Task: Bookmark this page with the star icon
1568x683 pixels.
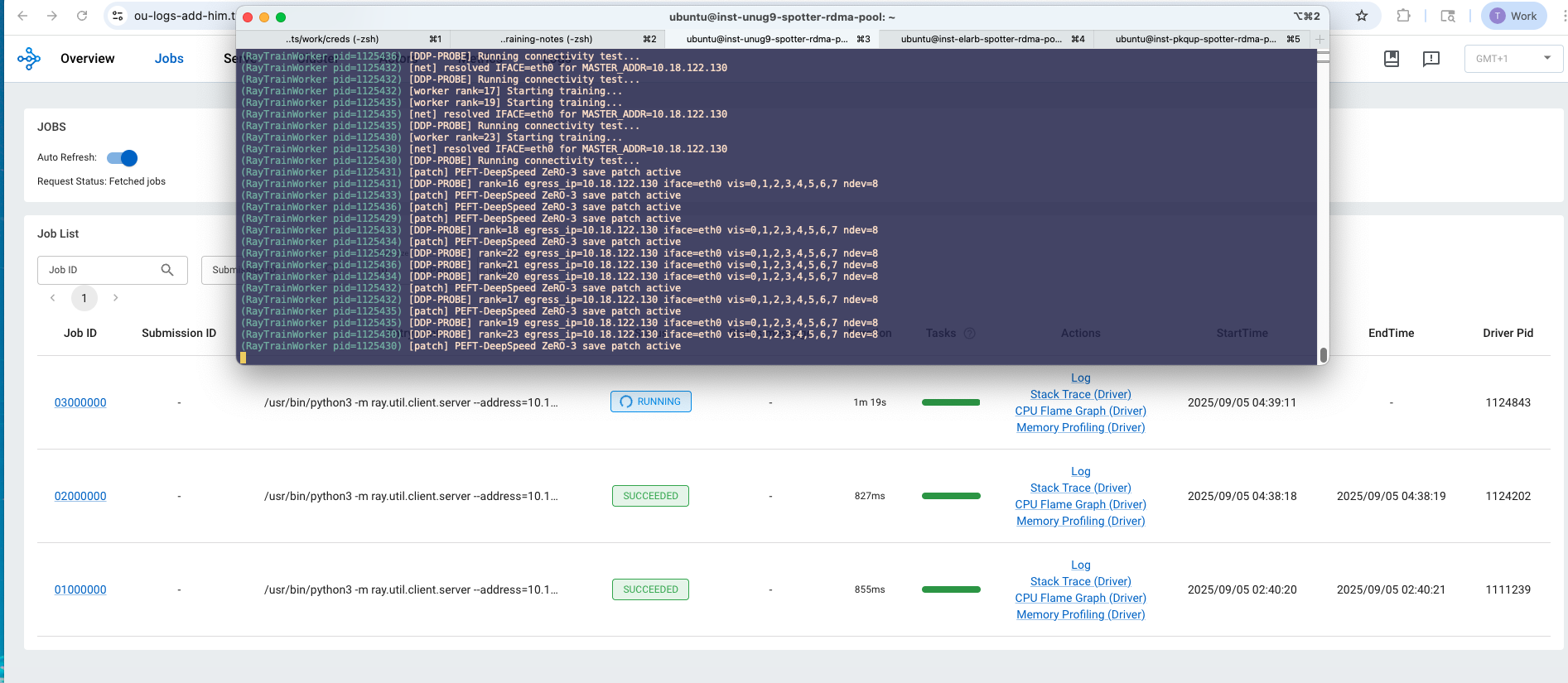Action: tap(1362, 16)
